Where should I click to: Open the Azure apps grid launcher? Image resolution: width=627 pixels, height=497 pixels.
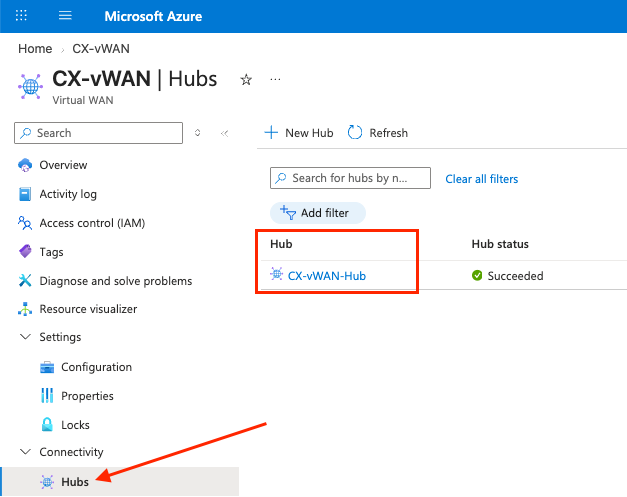21,16
